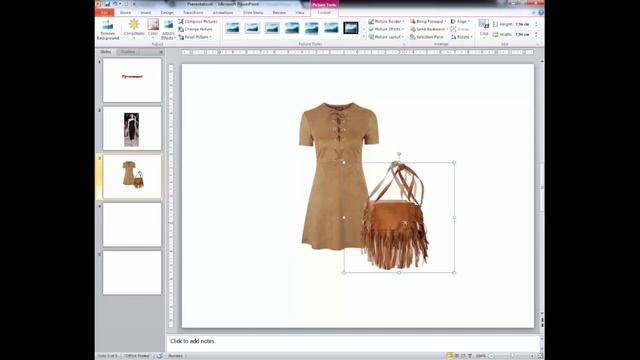640x360 pixels.
Task: Click the Save icon in quick access toolbar
Action: tap(107, 4)
